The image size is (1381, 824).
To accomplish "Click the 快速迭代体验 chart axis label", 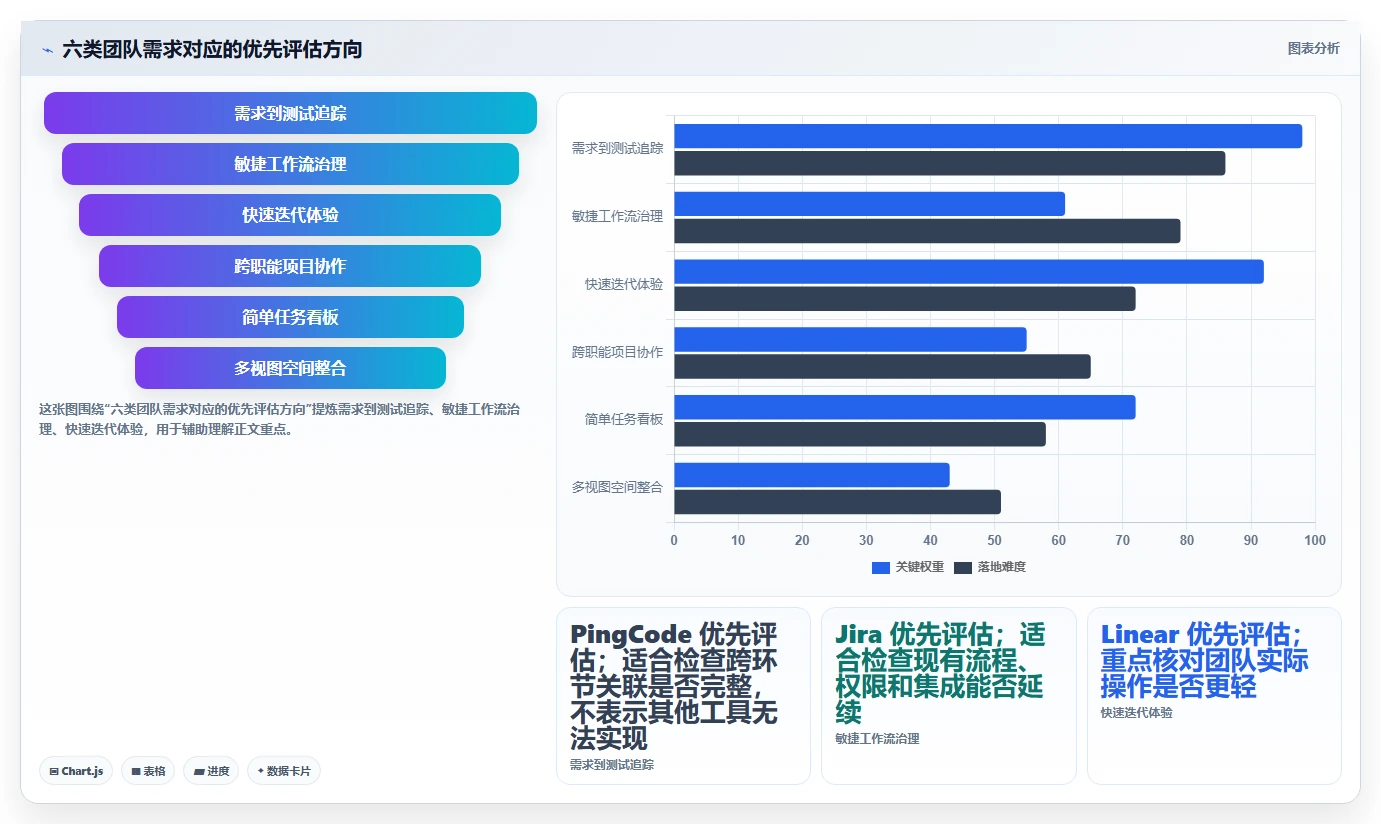I will [x=624, y=284].
